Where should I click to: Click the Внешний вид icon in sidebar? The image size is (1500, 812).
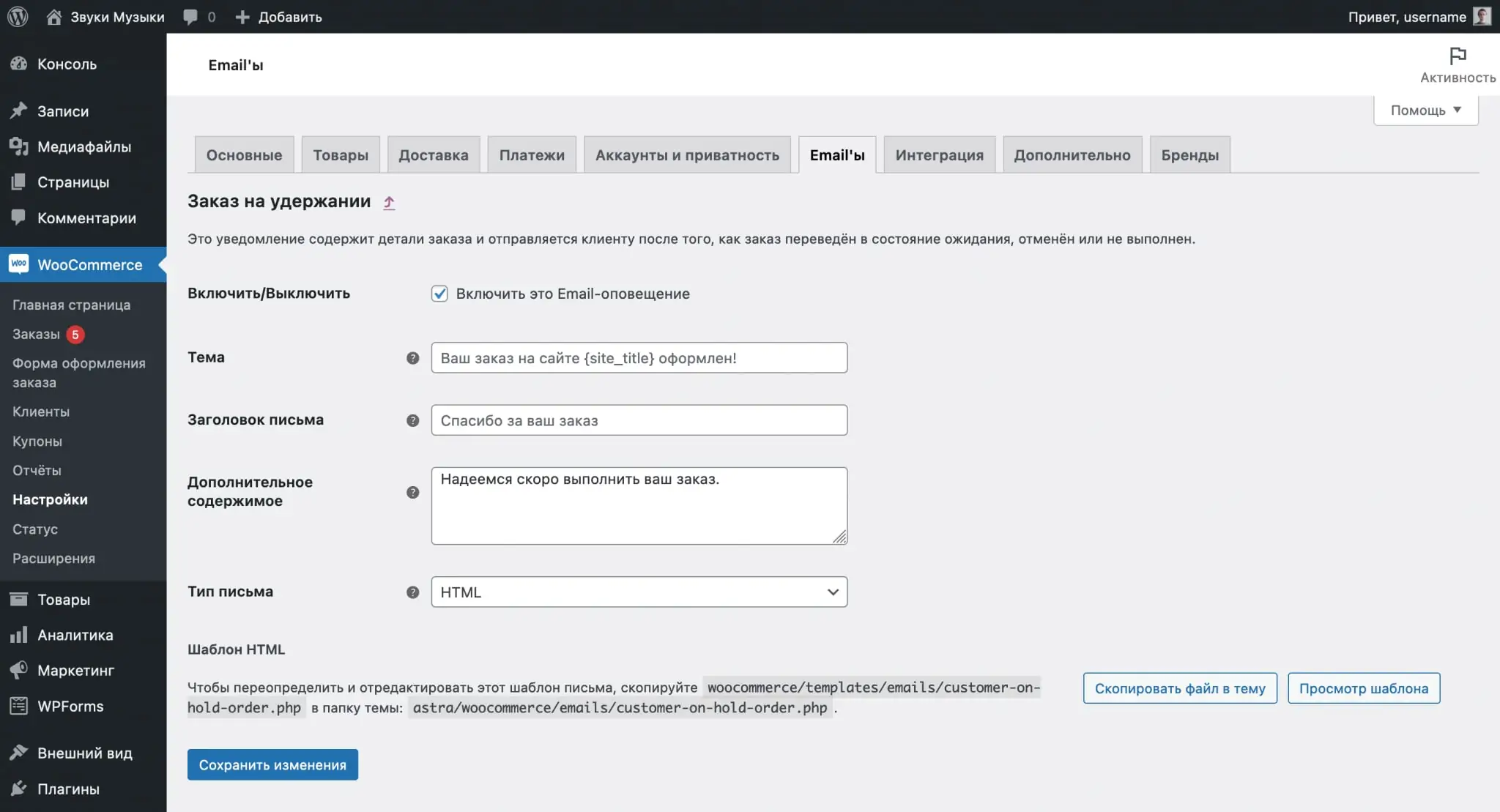click(19, 753)
